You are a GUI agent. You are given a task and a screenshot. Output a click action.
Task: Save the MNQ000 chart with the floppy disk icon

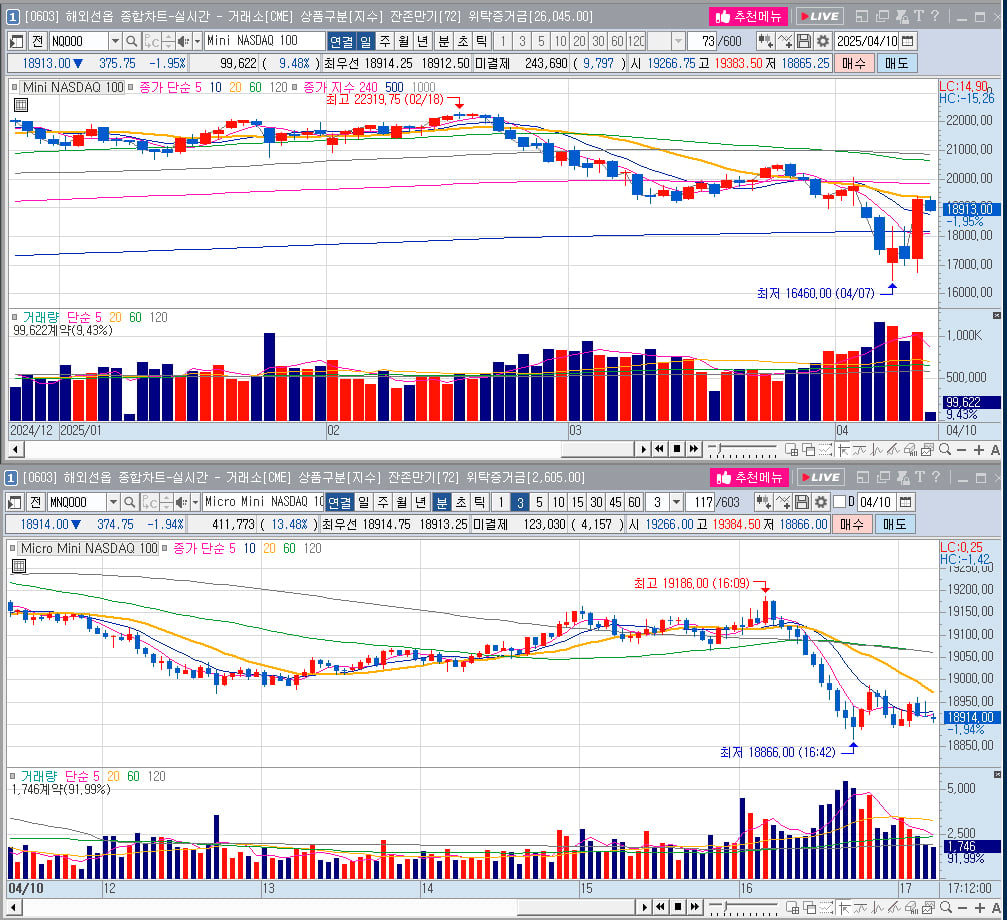coord(801,502)
